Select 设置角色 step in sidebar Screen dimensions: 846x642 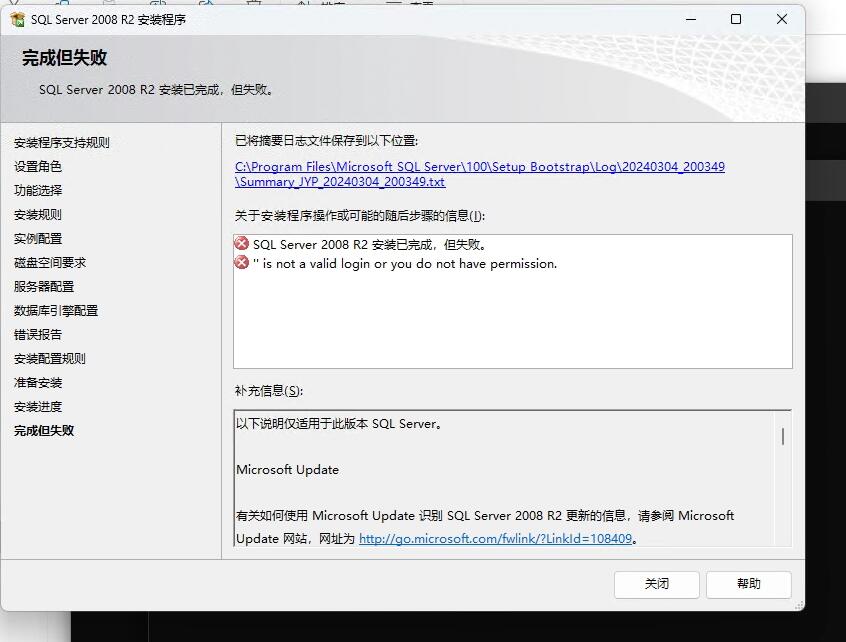click(38, 167)
